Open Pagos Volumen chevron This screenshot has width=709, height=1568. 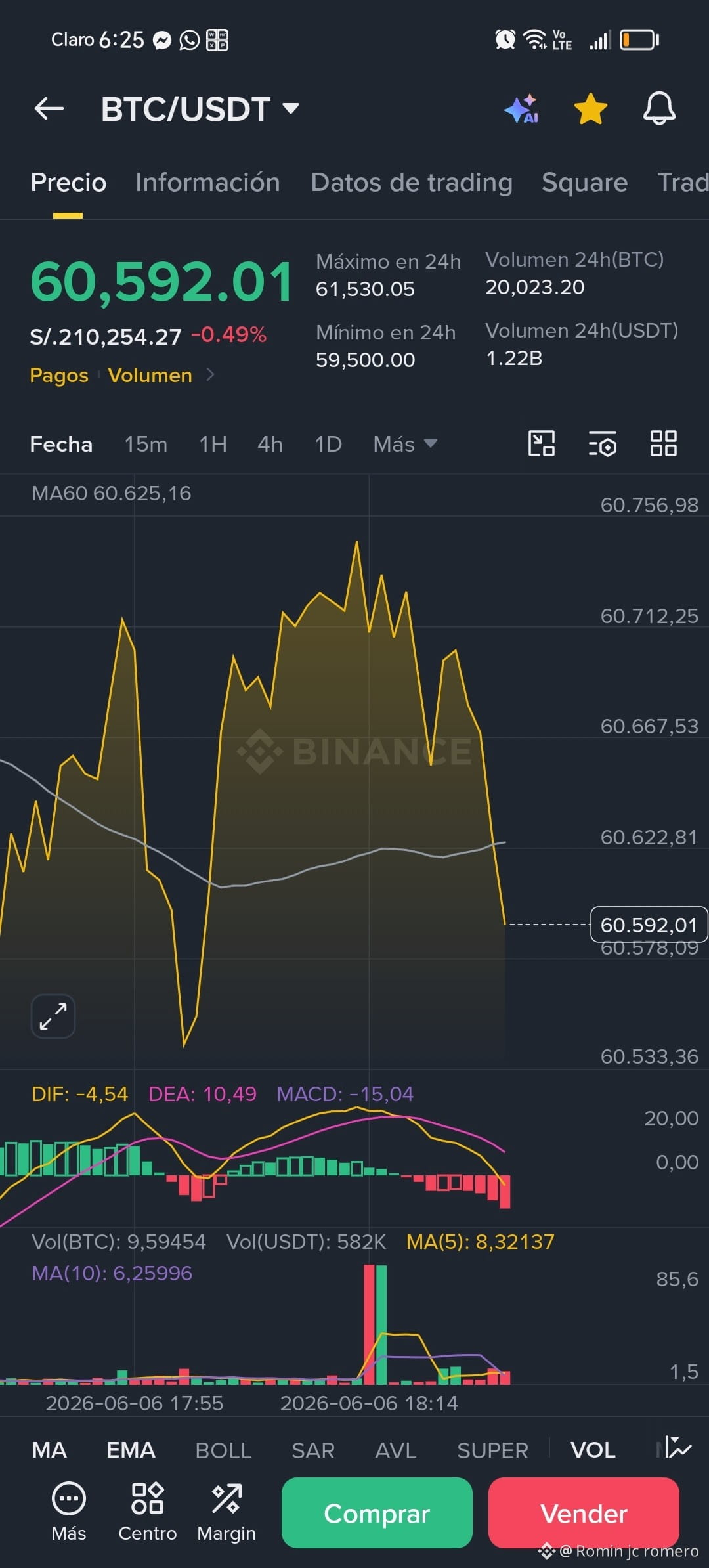(210, 374)
